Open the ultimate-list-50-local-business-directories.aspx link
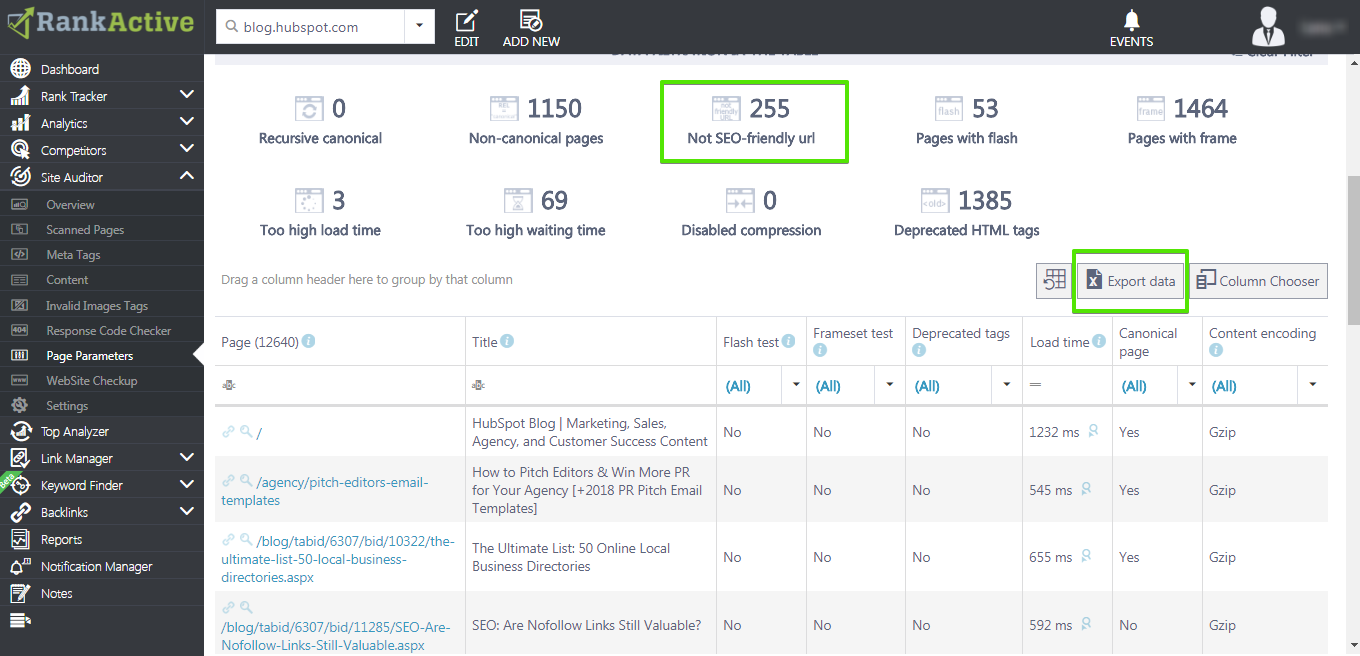This screenshot has height=656, width=1360. (x=338, y=559)
